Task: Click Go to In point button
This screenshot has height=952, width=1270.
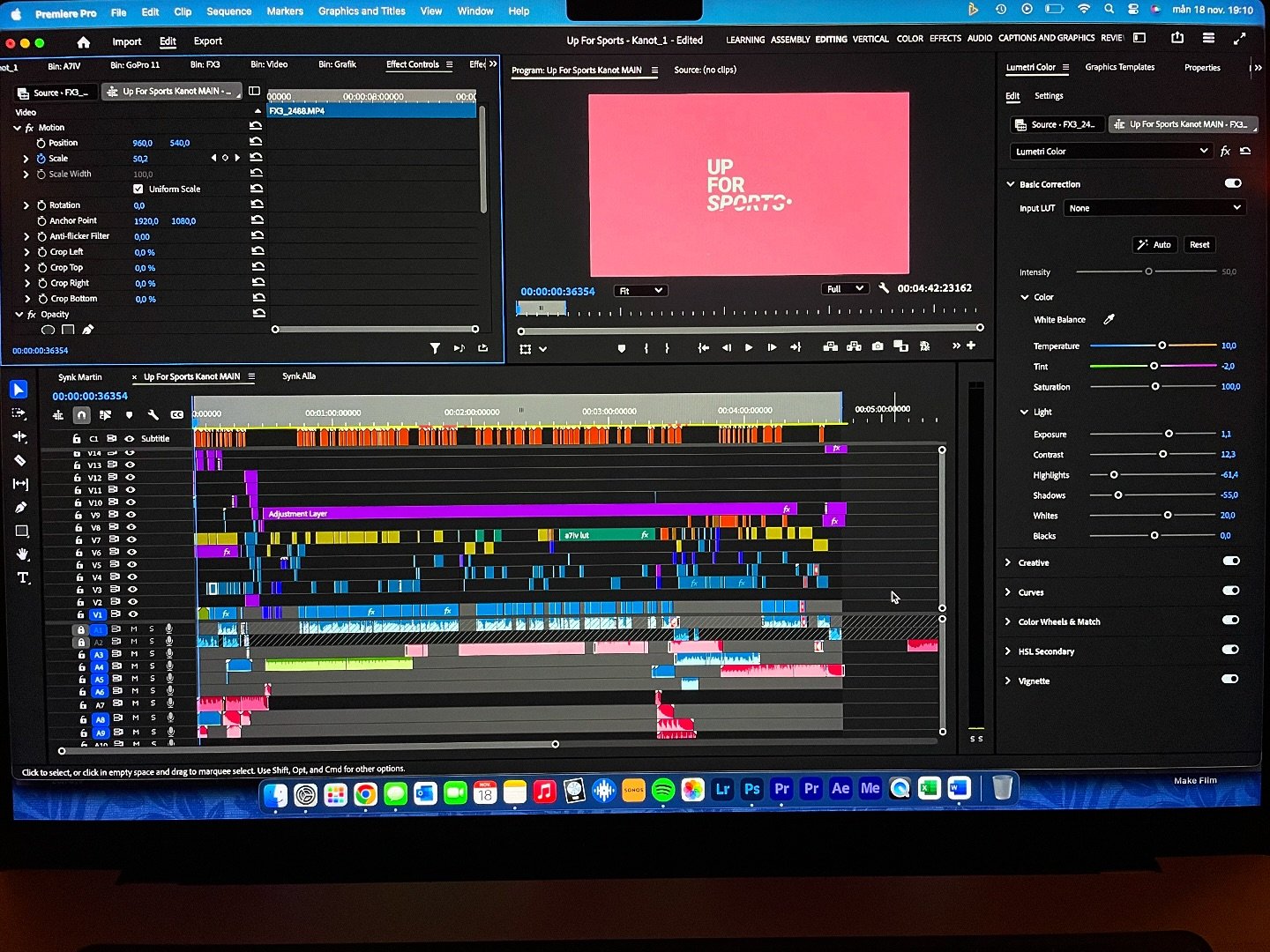Action: 703,348
